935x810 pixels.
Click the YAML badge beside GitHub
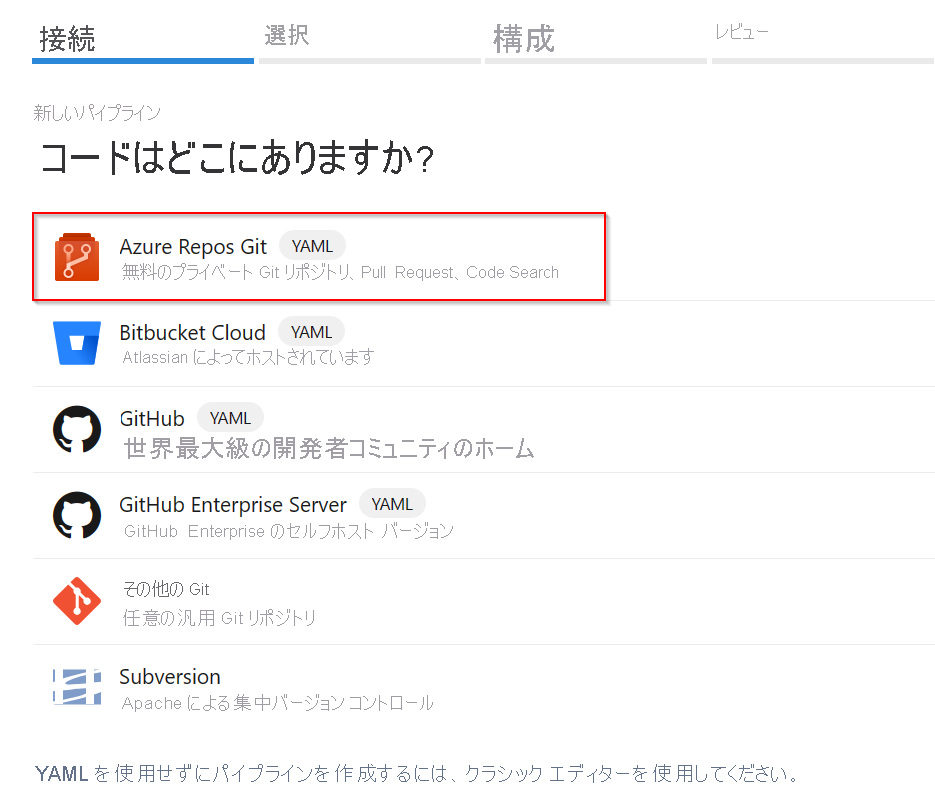(230, 417)
